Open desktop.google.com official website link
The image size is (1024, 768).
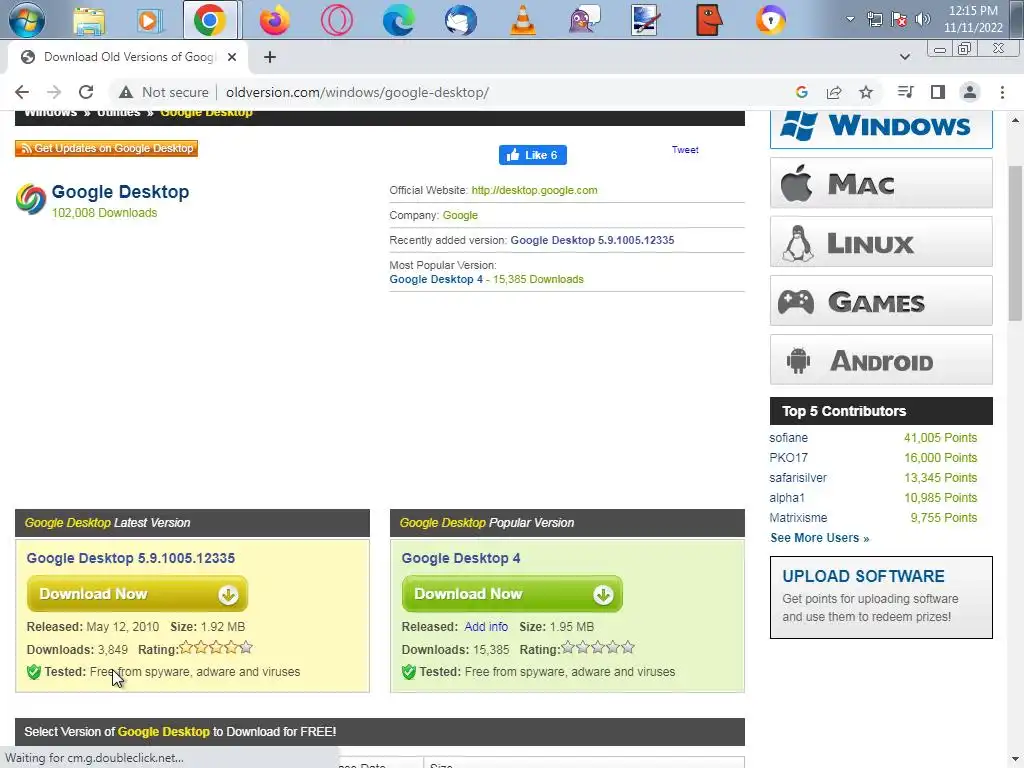pos(534,190)
